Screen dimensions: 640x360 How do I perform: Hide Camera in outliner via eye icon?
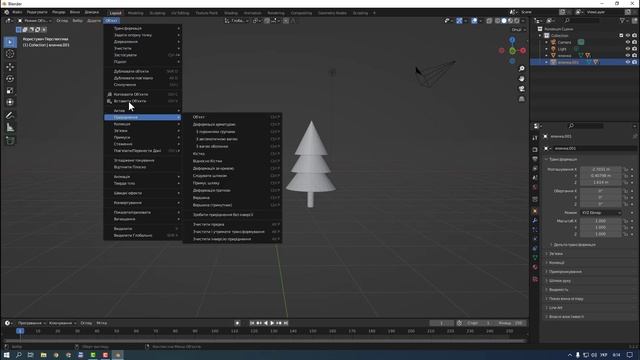pyautogui.click(x=628, y=42)
